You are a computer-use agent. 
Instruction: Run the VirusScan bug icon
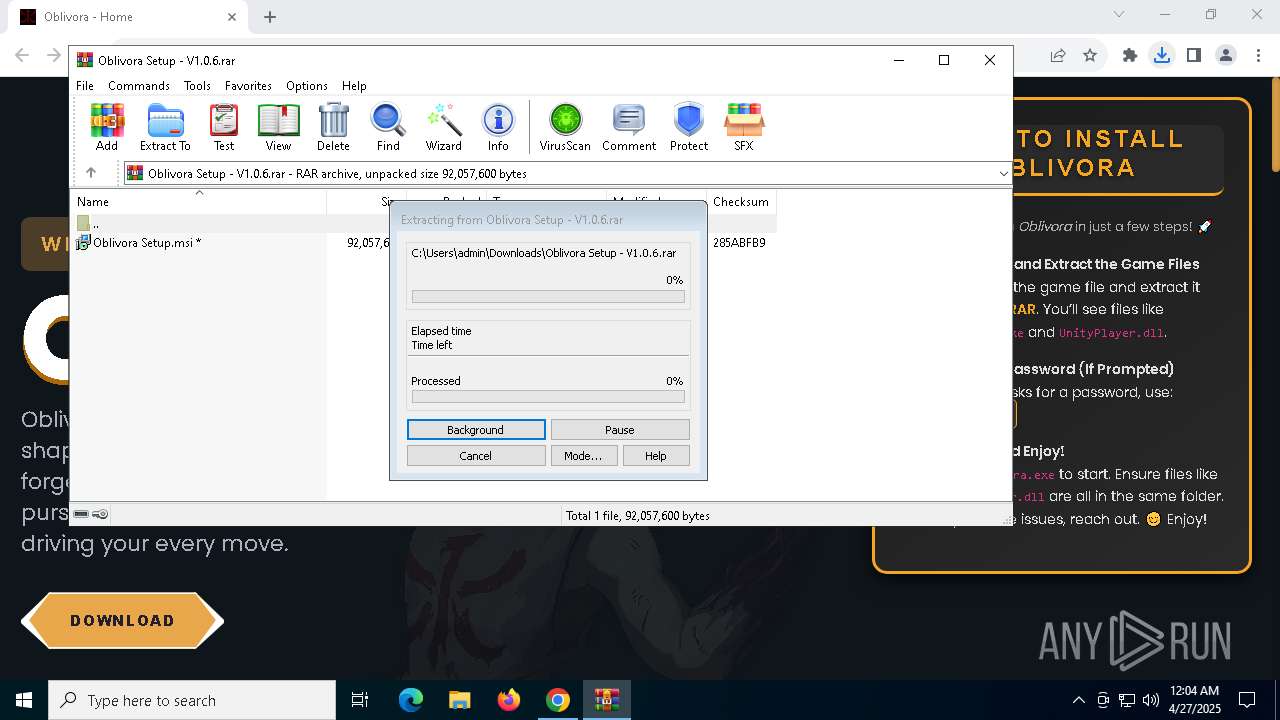pos(565,126)
